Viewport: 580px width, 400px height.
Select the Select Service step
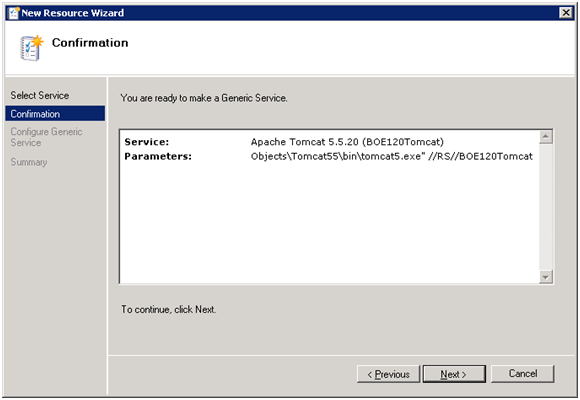(x=40, y=95)
